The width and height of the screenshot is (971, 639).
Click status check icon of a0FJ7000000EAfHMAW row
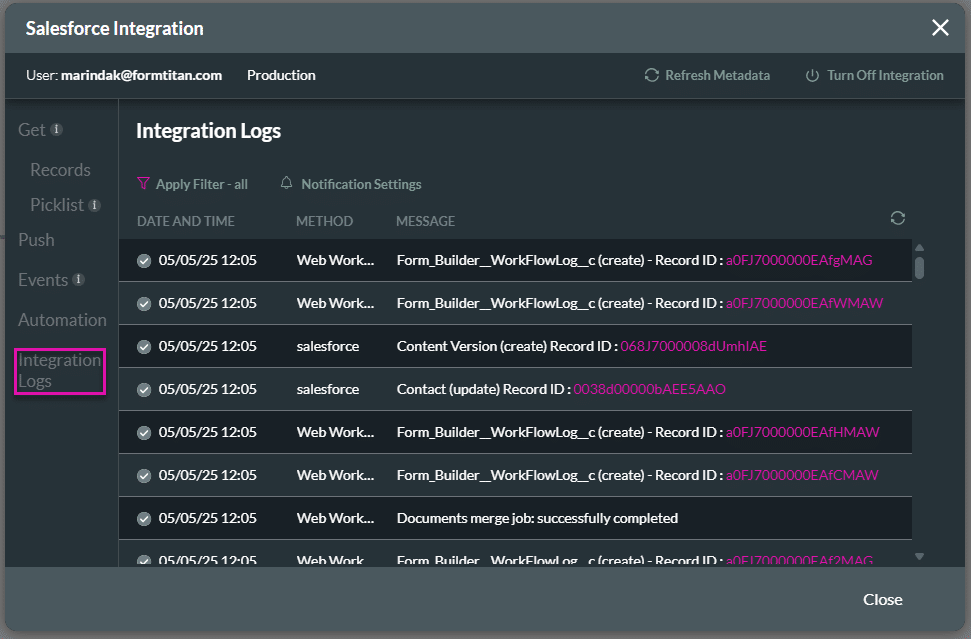(144, 433)
